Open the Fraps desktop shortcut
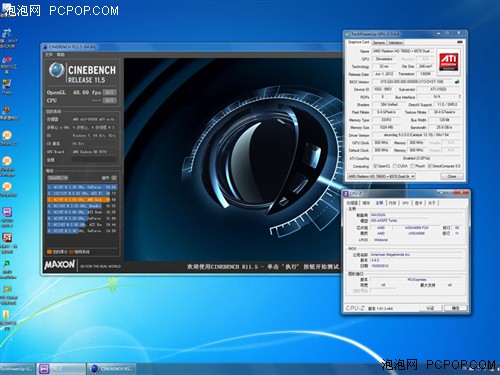 pyautogui.click(x=7, y=86)
